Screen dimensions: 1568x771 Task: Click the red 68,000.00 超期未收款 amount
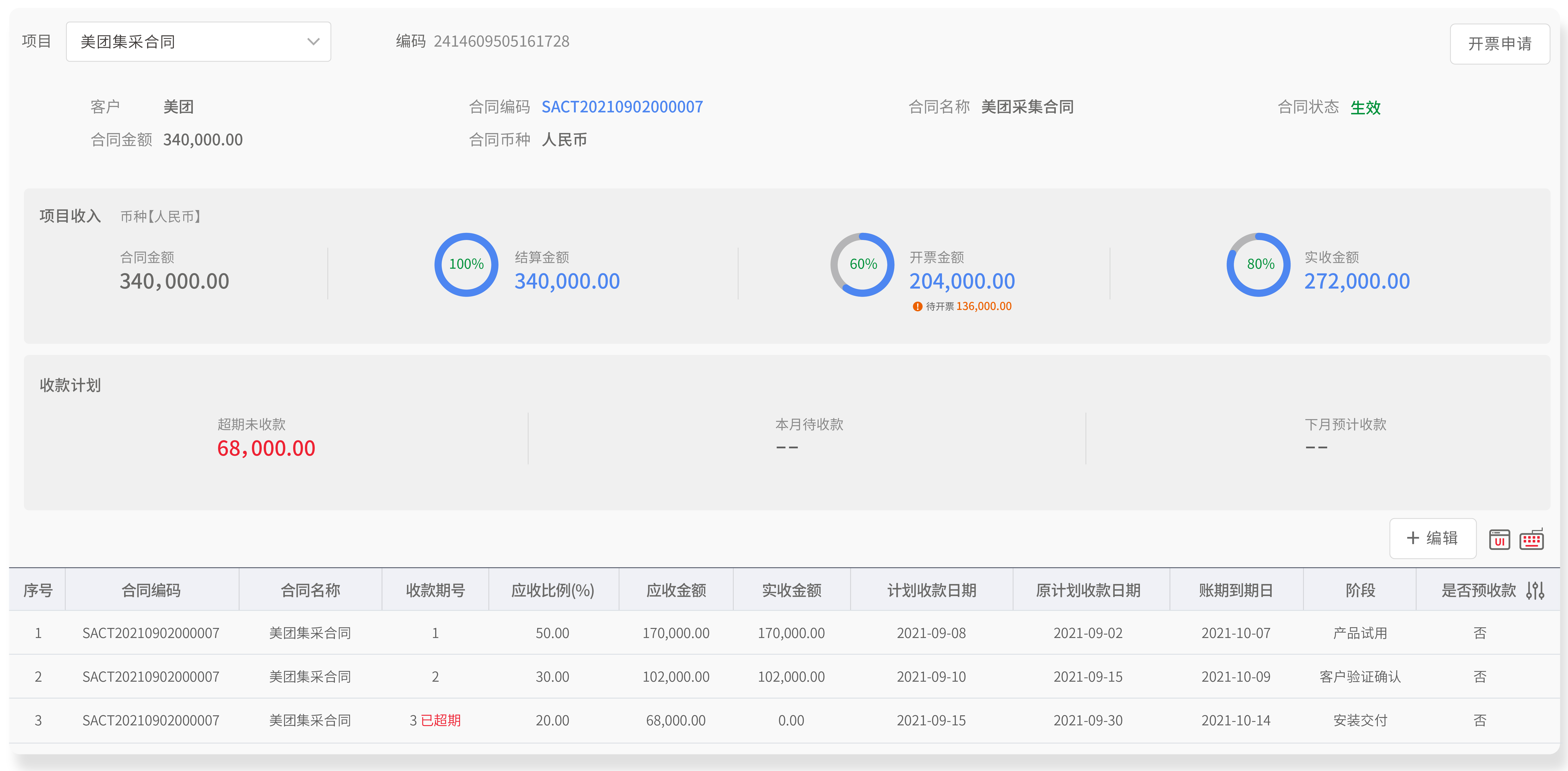(x=266, y=449)
